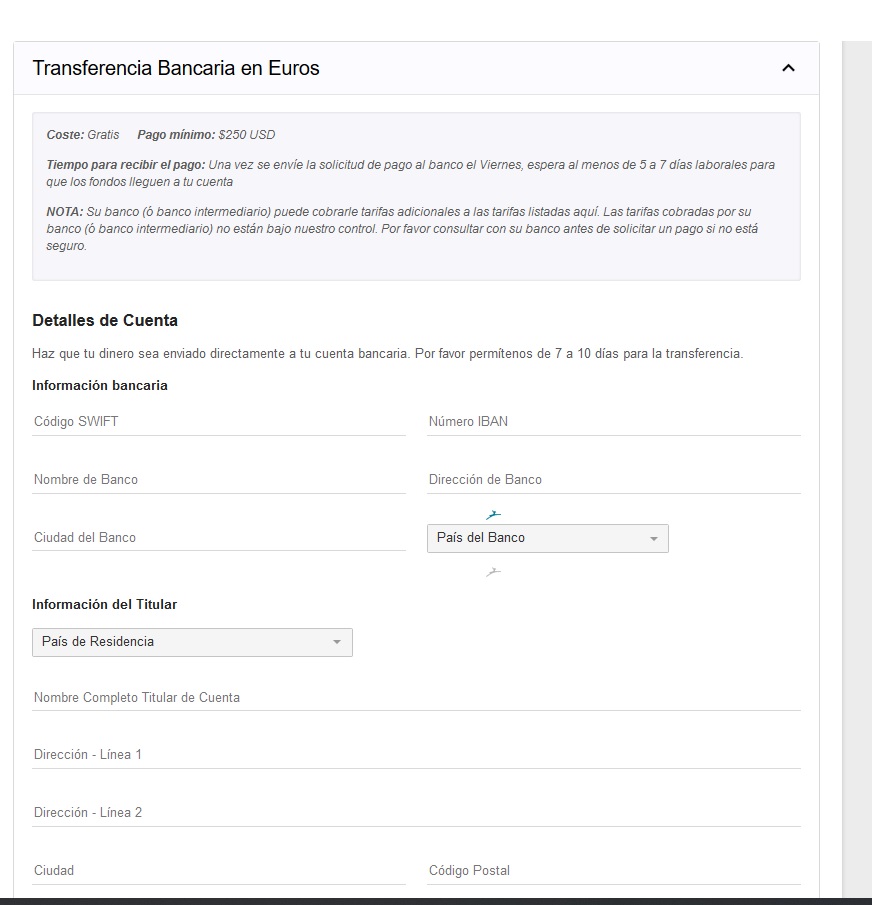Image resolution: width=872 pixels, height=905 pixels.
Task: Open the País del Banco dropdown
Action: (547, 538)
